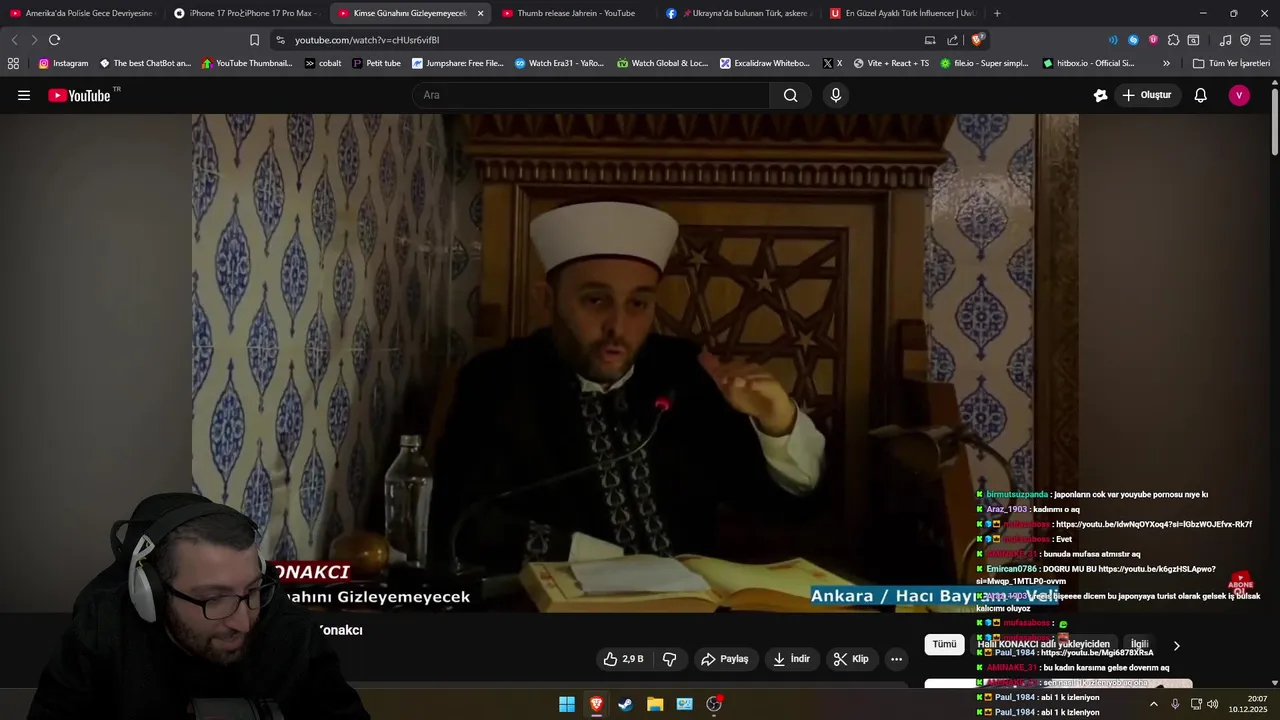1280x720 pixels.
Task: Close the current Kimse Günahını Gizleyemeyecek tab
Action: click(x=481, y=13)
